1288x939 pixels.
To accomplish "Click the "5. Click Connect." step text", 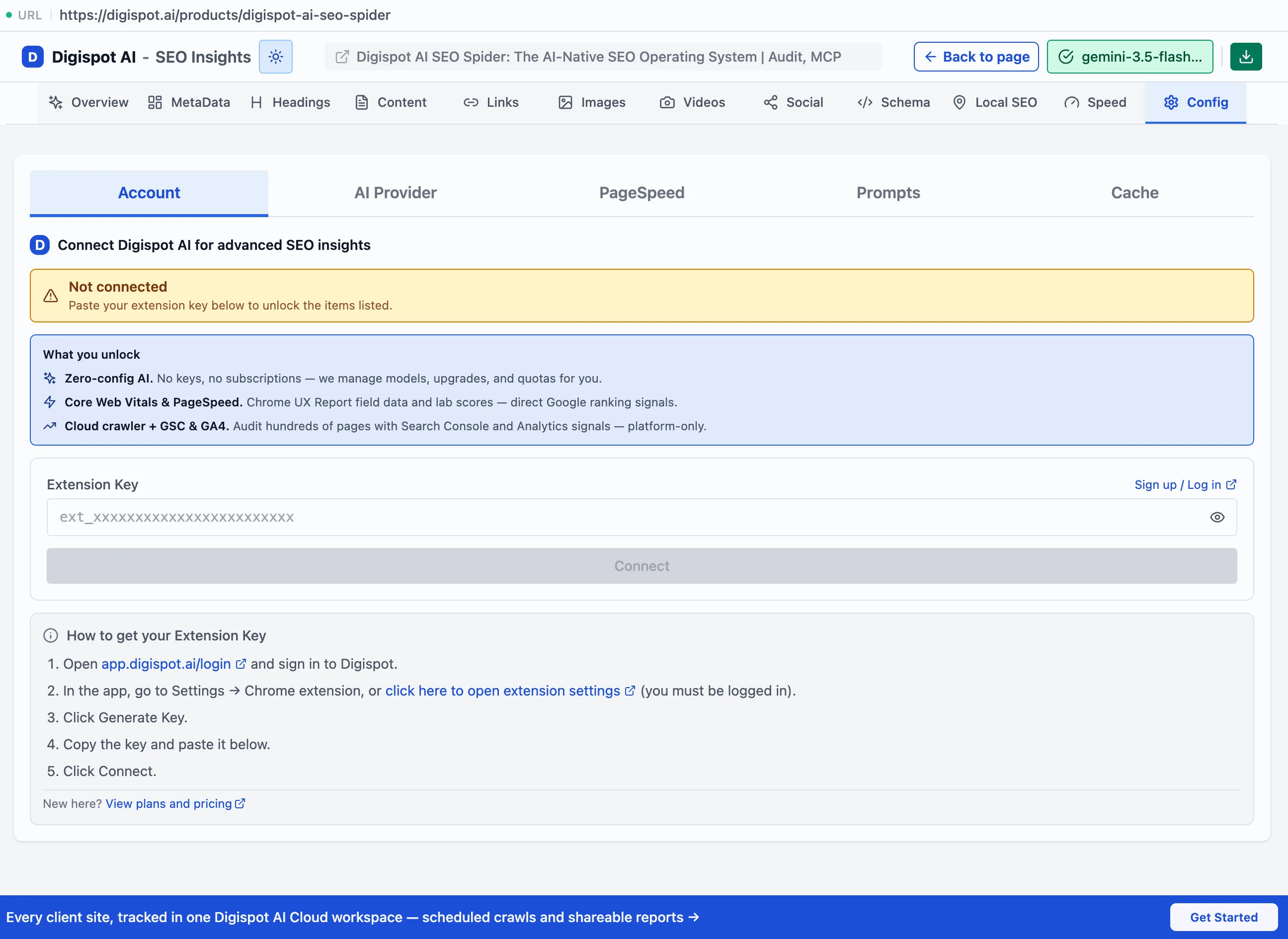I will click(102, 771).
